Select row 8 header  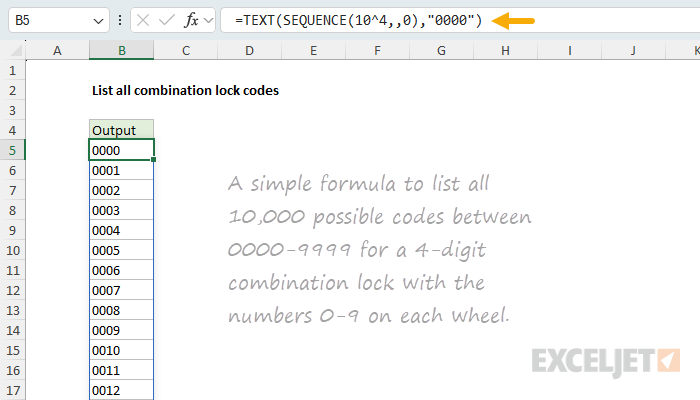[12, 210]
